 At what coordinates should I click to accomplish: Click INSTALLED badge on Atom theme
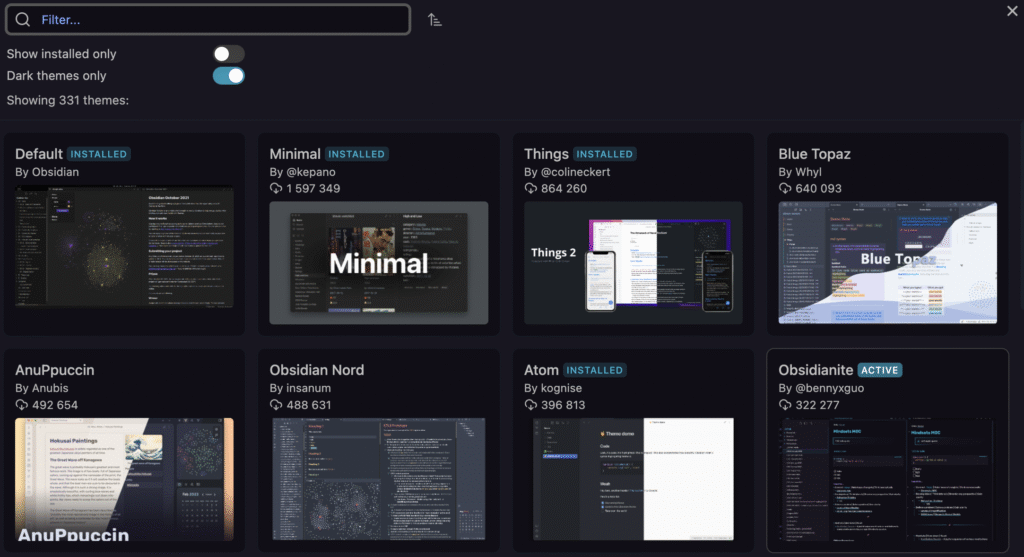pyautogui.click(x=595, y=370)
